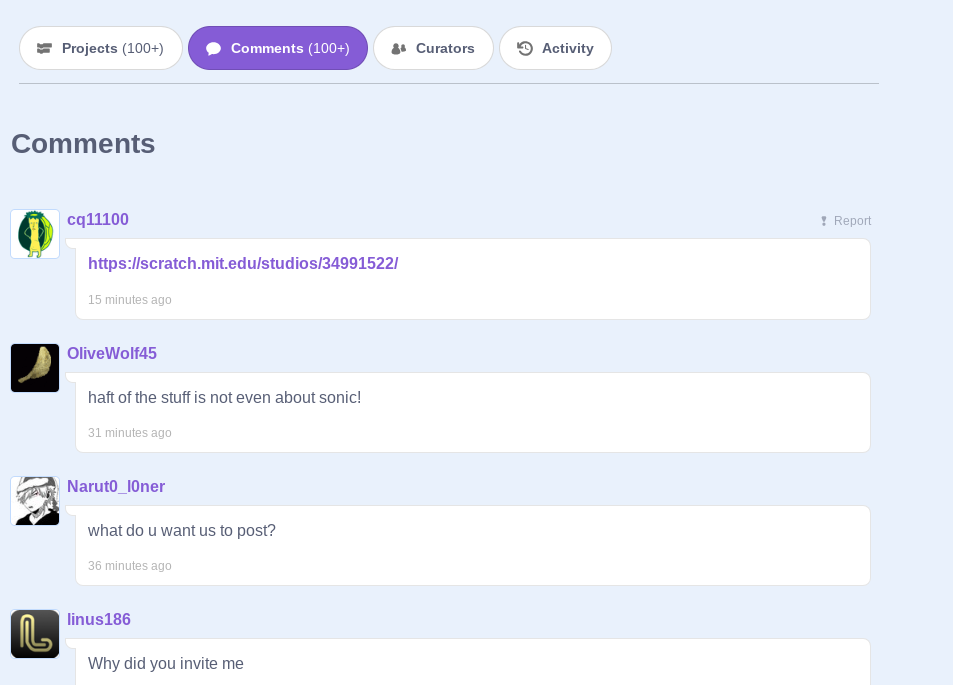Image resolution: width=953 pixels, height=685 pixels.
Task: Click the Activity tab clock icon
Action: pos(525,48)
